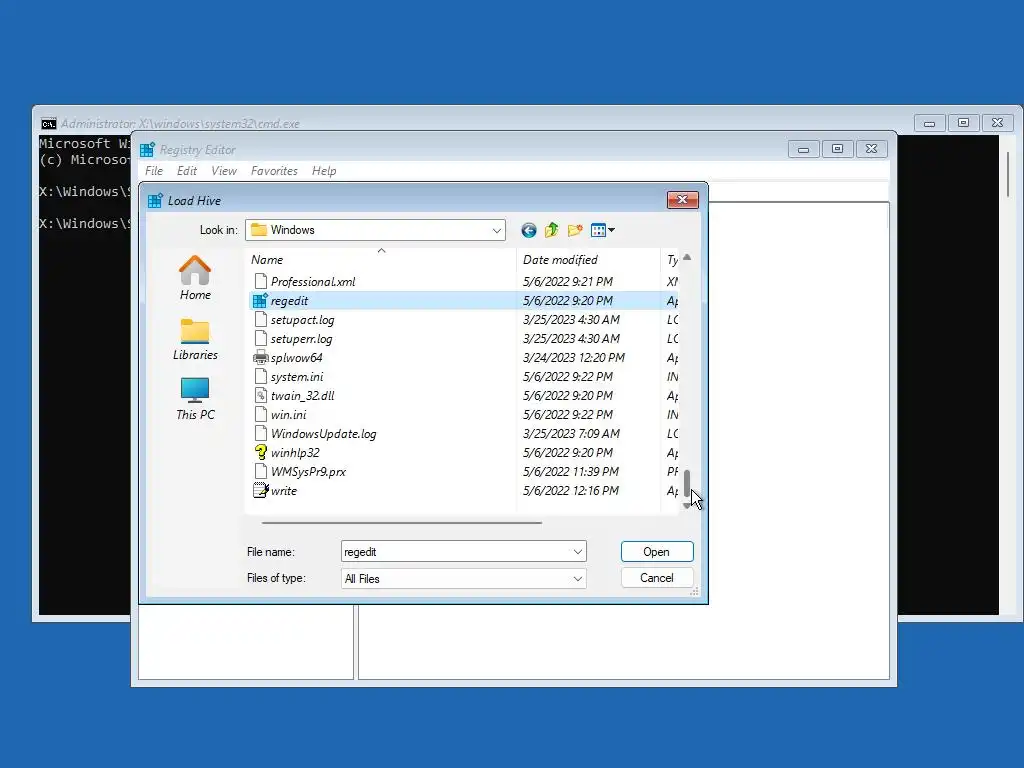Open Home in the places sidebar

(x=195, y=278)
